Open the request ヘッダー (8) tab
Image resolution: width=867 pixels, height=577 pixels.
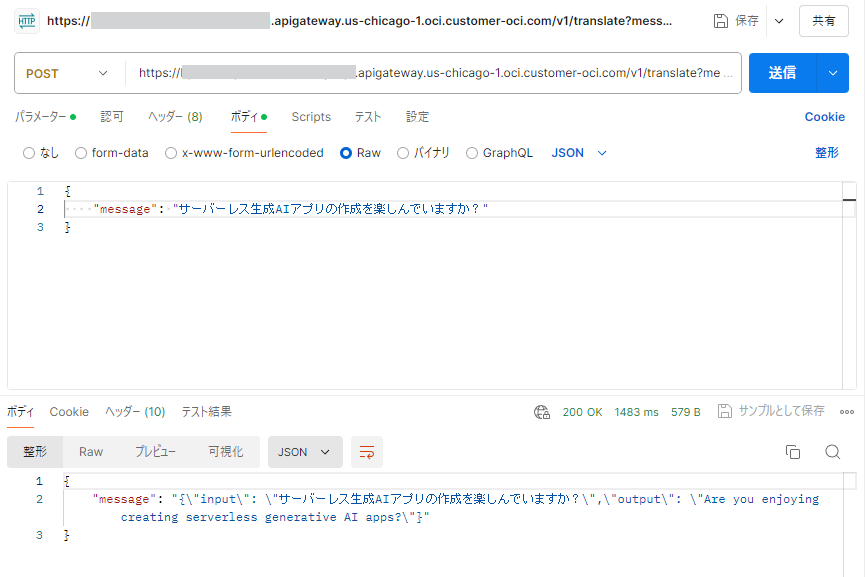pyautogui.click(x=175, y=117)
